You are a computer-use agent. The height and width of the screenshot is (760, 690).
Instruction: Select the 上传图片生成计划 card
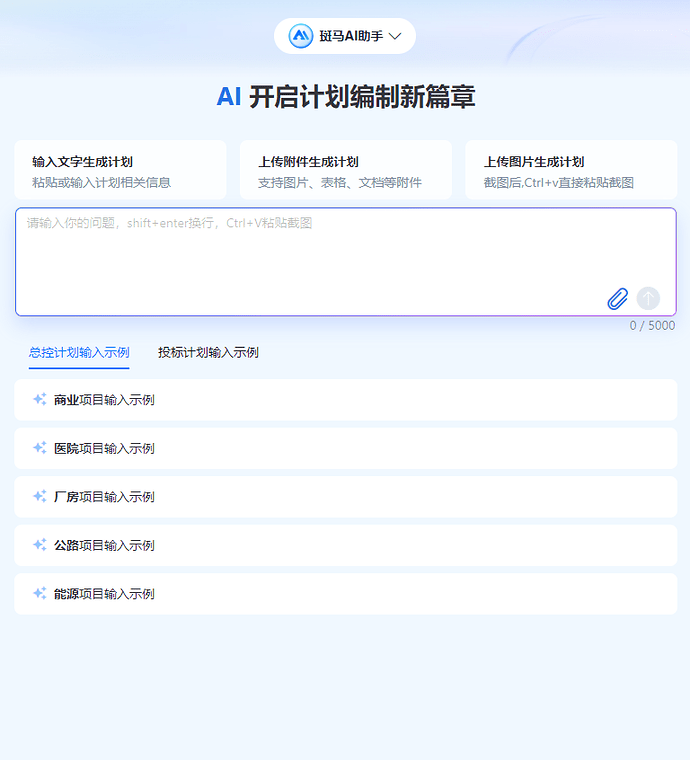tap(570, 170)
